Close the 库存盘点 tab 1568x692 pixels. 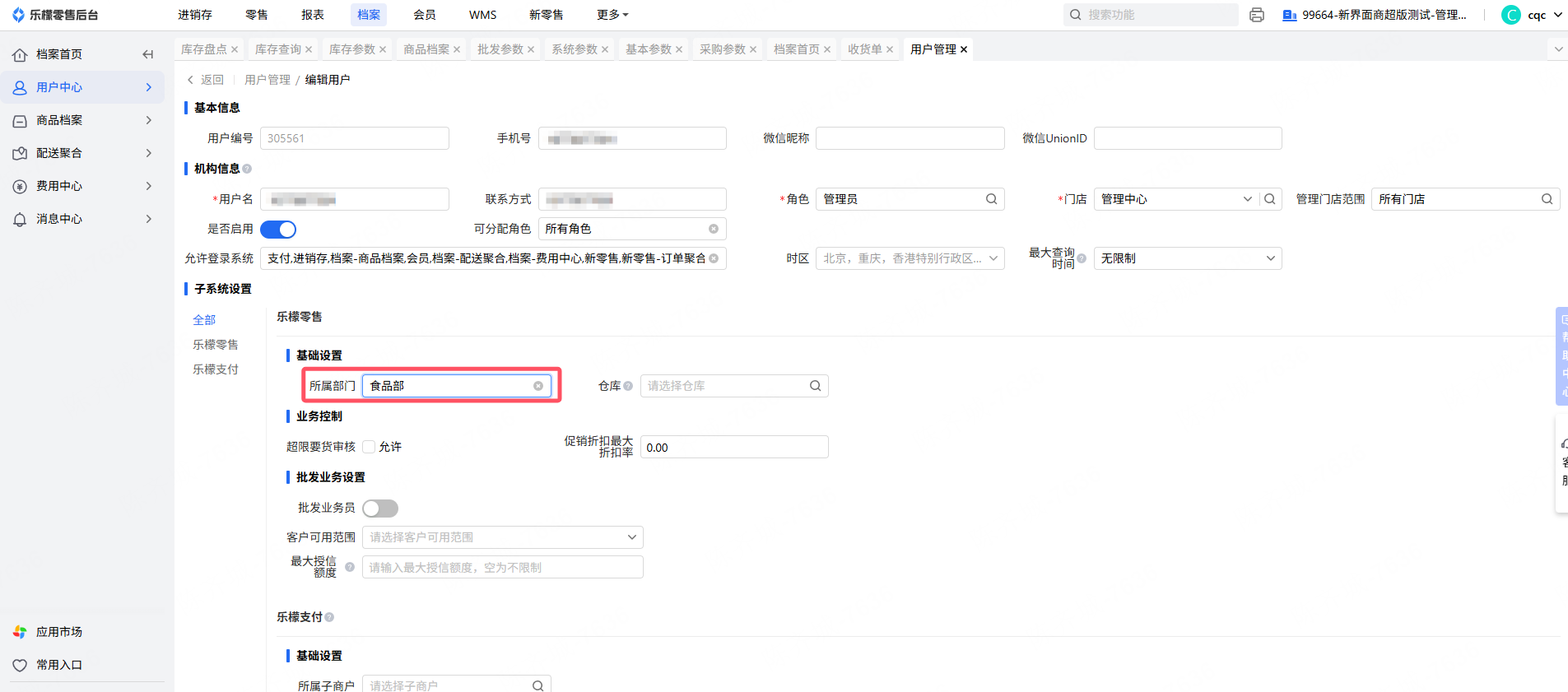[x=235, y=49]
